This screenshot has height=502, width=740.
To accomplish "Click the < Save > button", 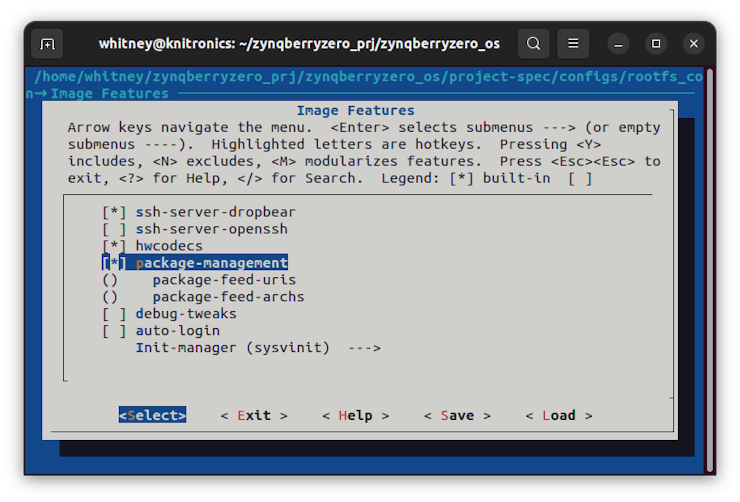I will 457,415.
